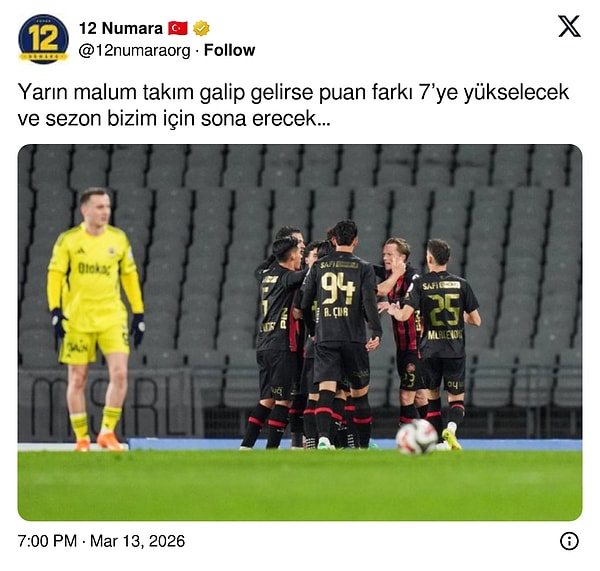
Task: Open the tweet info circle icon
Action: pos(569,541)
